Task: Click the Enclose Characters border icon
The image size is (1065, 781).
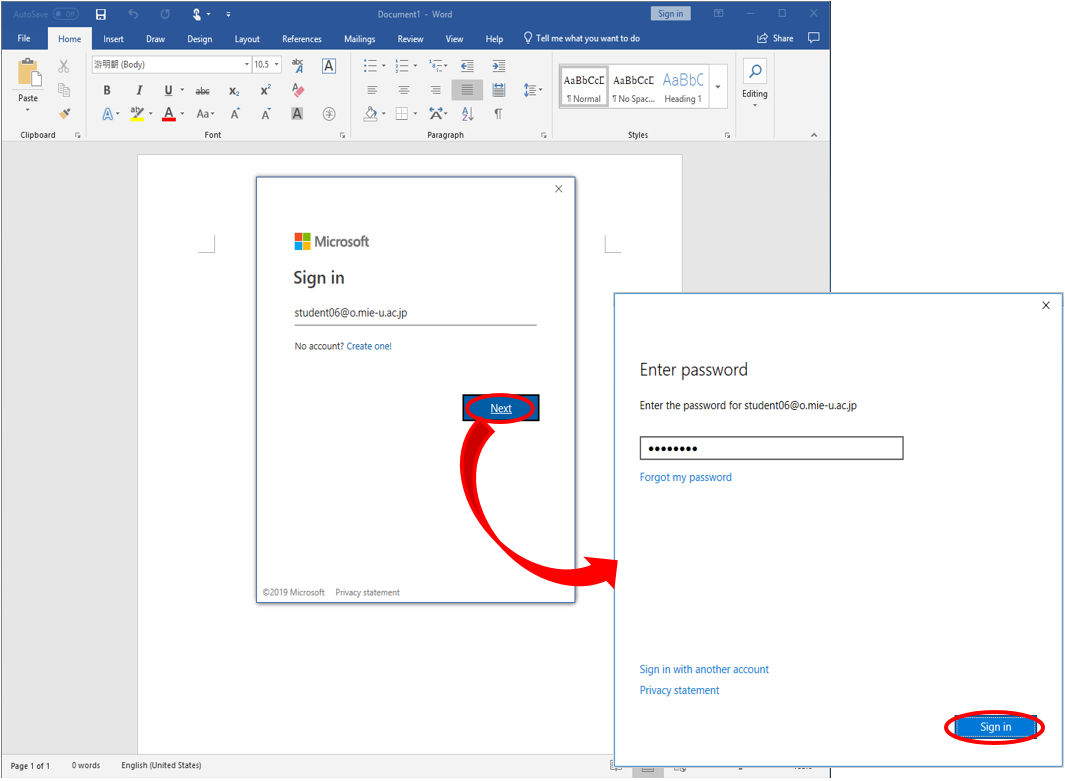Action: point(329,66)
